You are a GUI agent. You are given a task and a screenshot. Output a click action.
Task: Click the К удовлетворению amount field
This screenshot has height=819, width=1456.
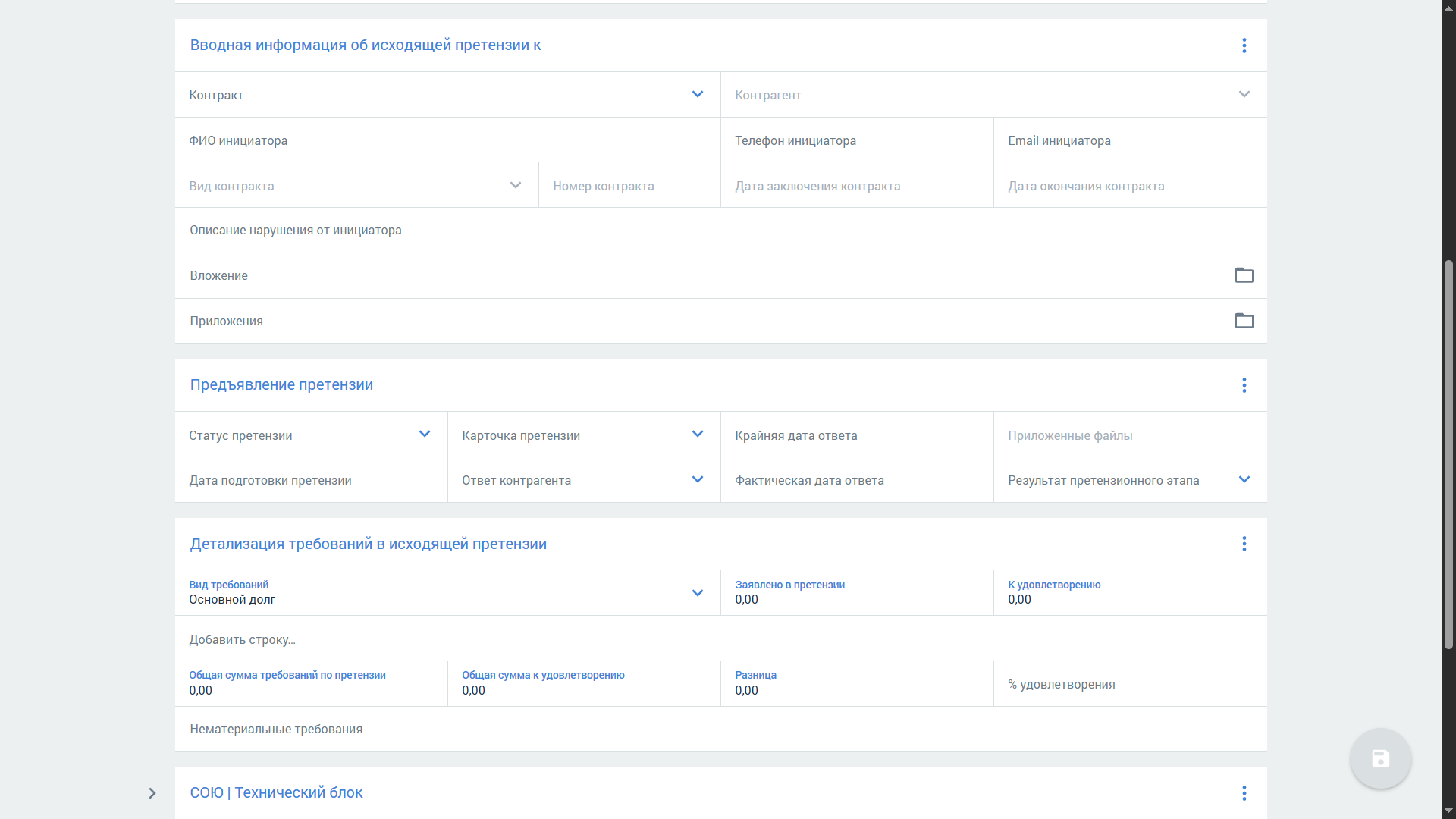(x=1130, y=593)
